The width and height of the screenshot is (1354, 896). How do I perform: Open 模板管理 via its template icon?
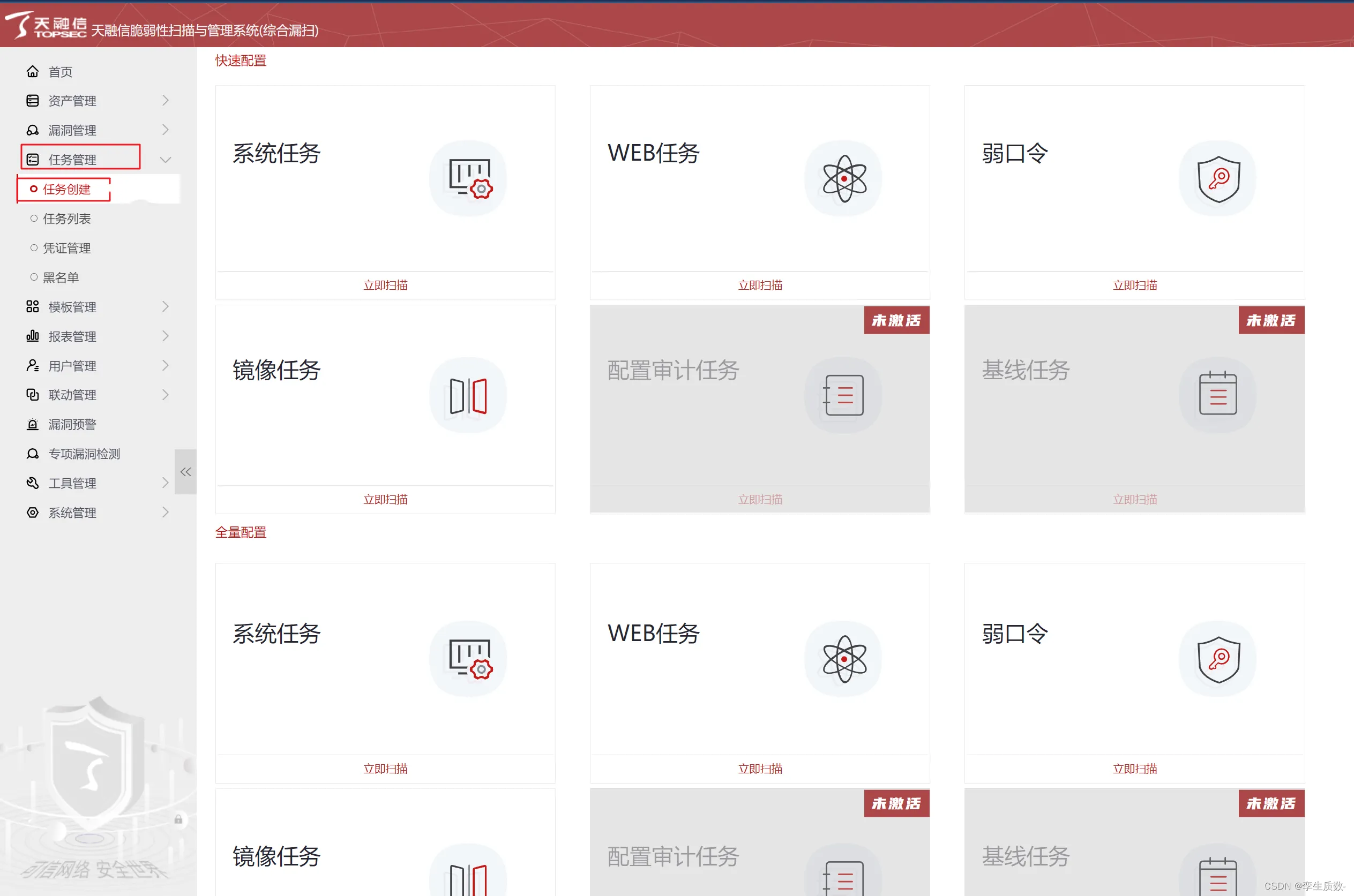[x=33, y=307]
